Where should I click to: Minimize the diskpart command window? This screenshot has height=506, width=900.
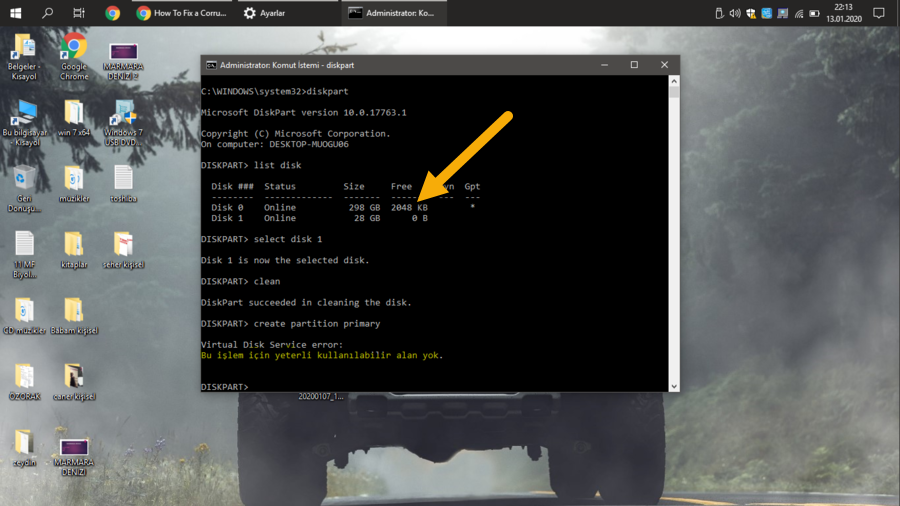[604, 65]
